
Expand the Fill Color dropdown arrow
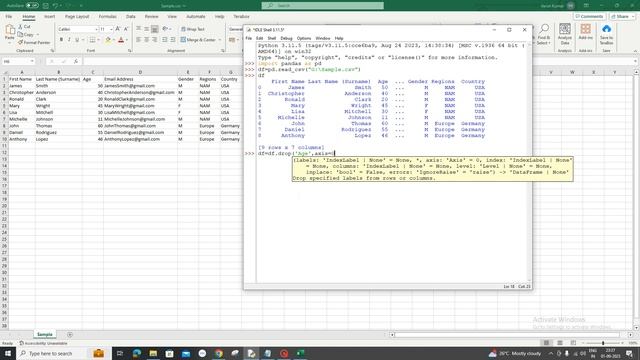click(113, 40)
